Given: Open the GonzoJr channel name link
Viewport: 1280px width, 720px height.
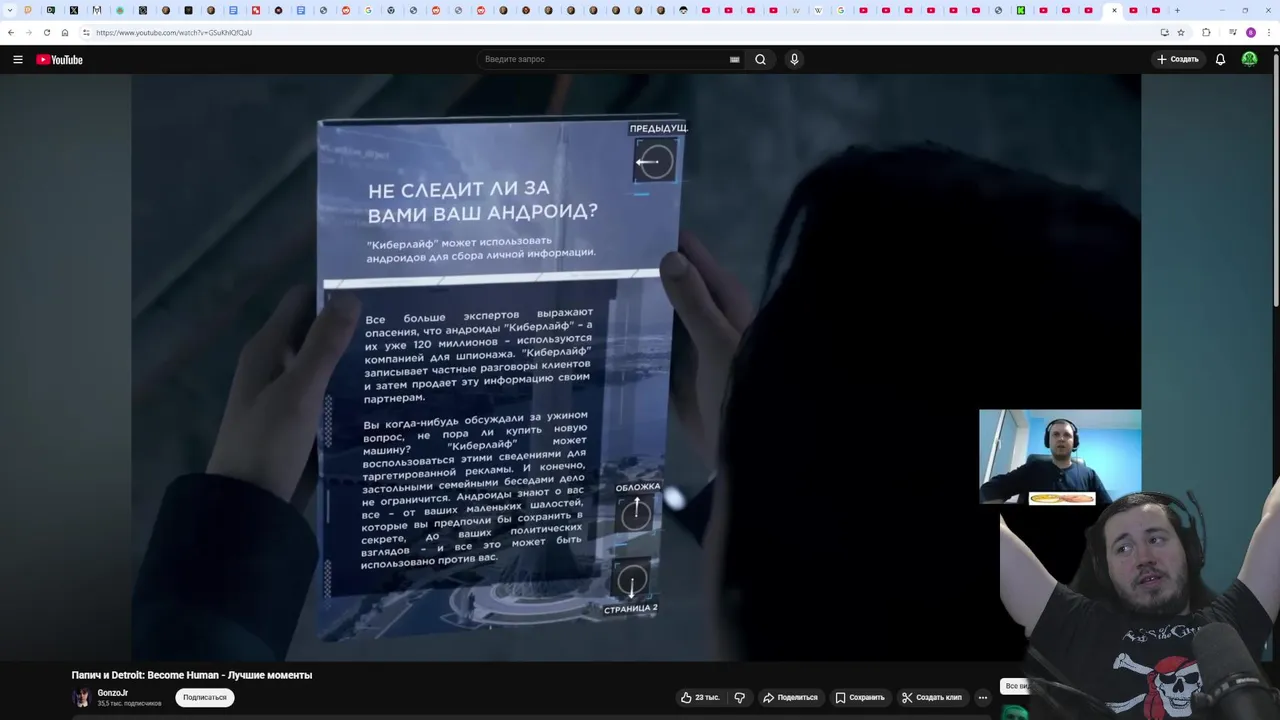Looking at the screenshot, I should 112,693.
